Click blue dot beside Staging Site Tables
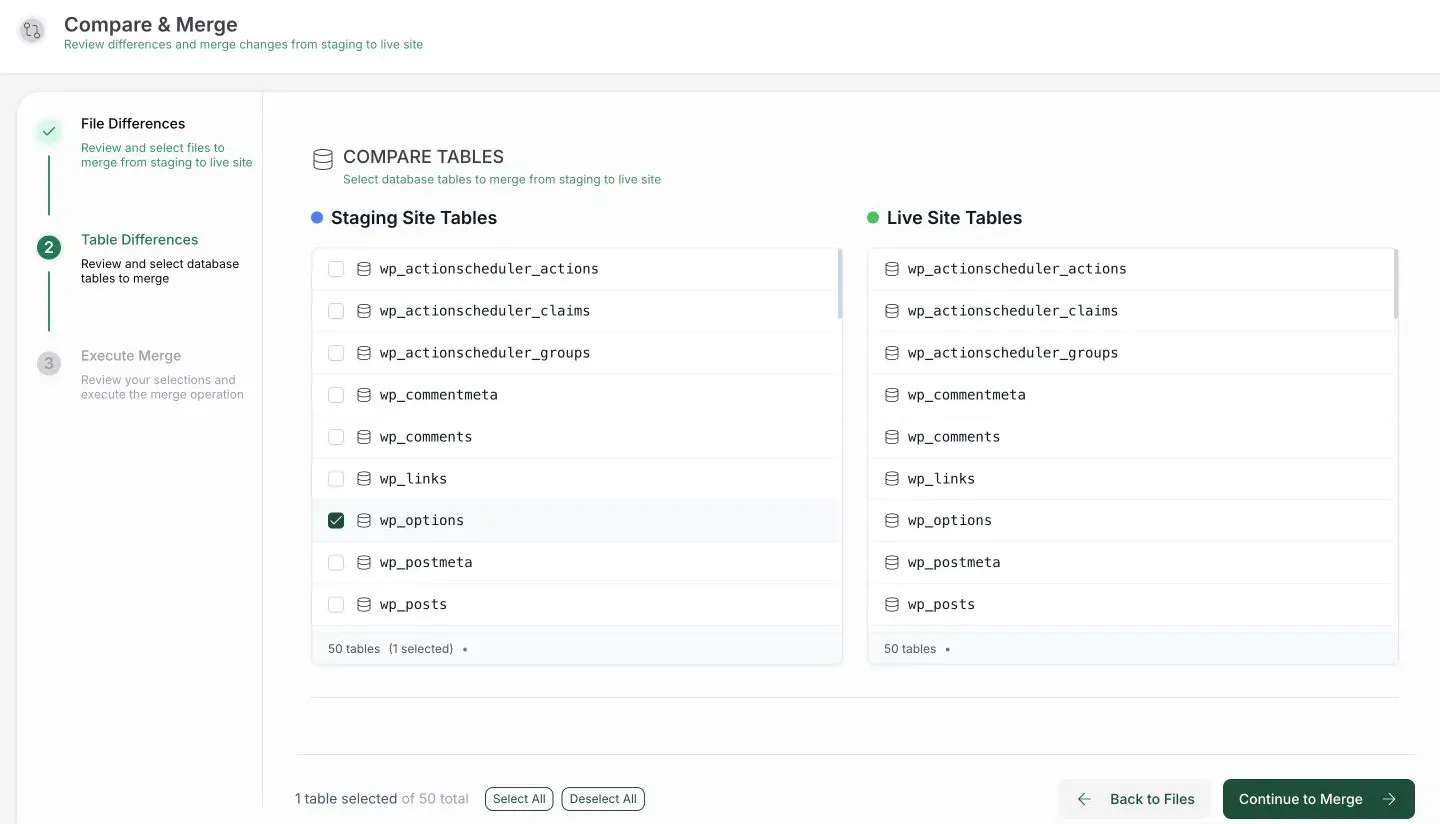 pyautogui.click(x=317, y=218)
